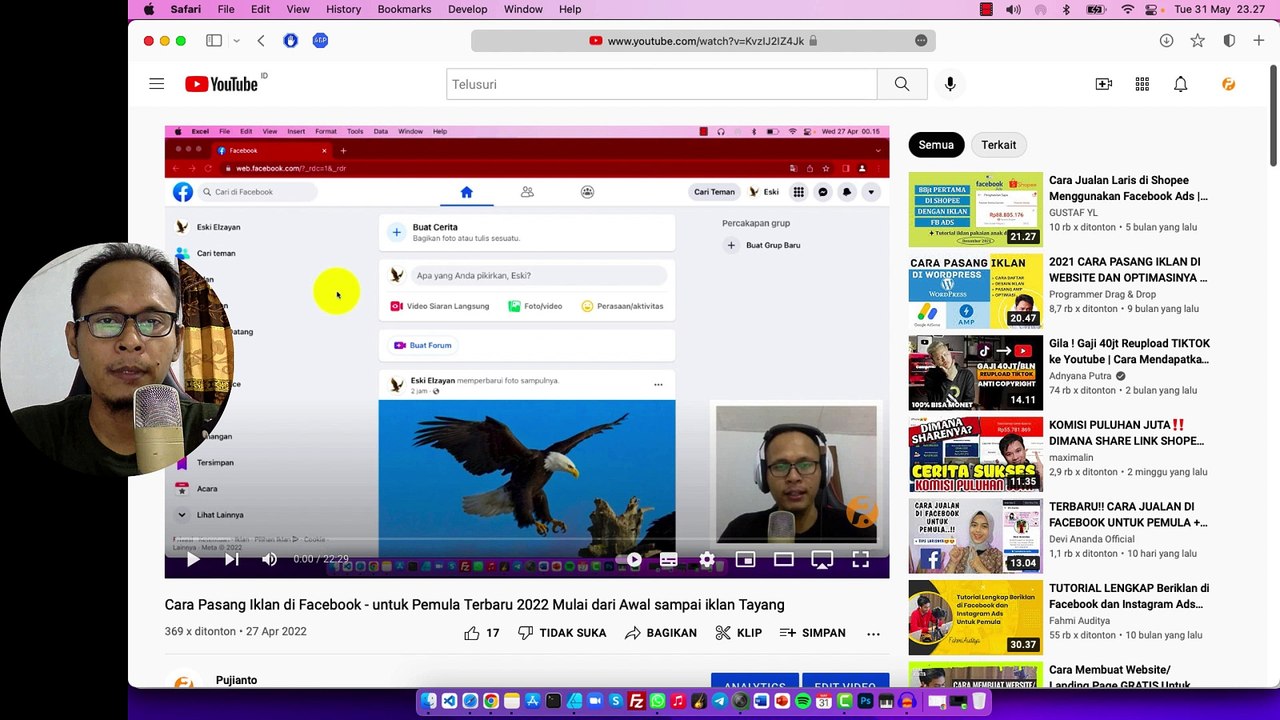Enter full screen on the video player
This screenshot has width=1280, height=720.
[860, 560]
